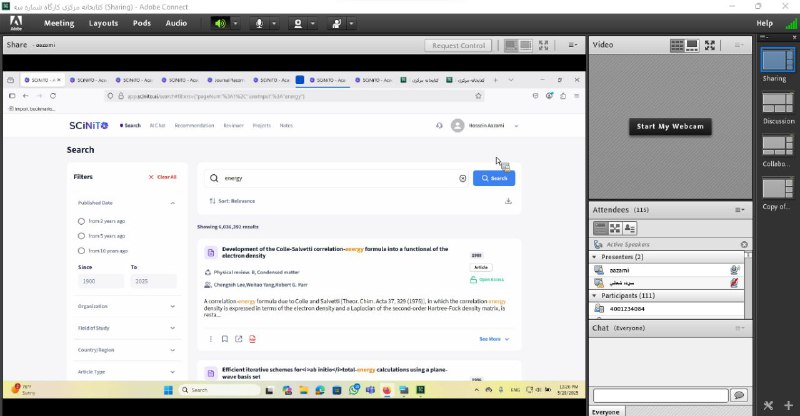
Task: Open Share pod options menu
Action: click(573, 45)
